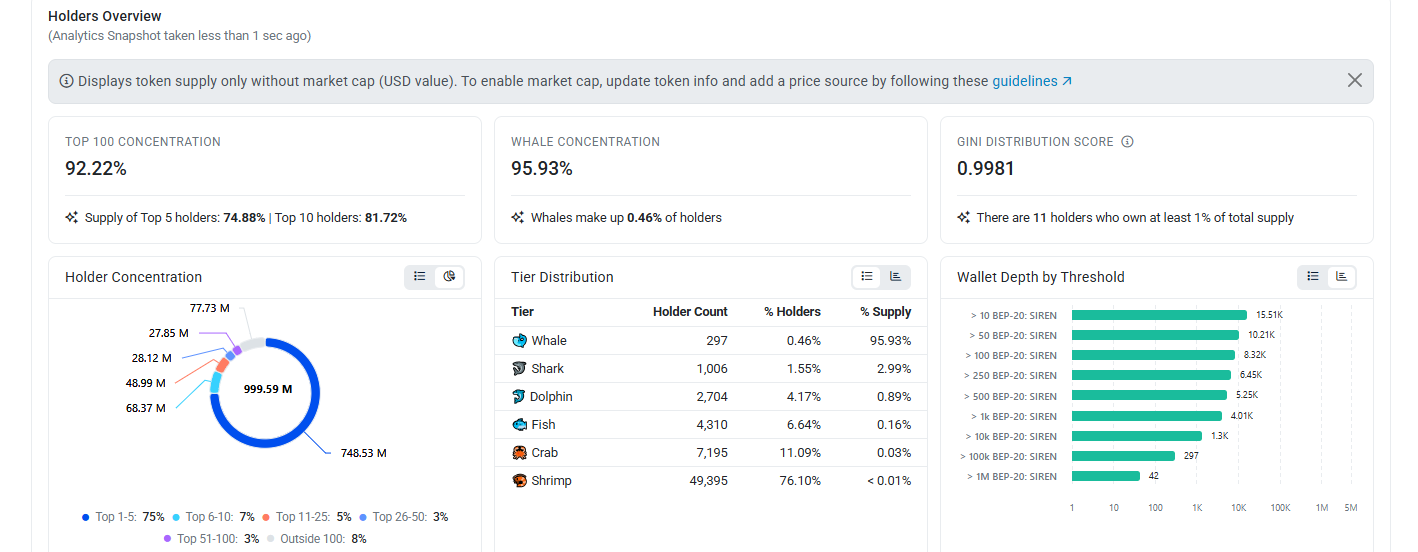
Task: Switch Wallet Depth to list view
Action: coord(1313,277)
